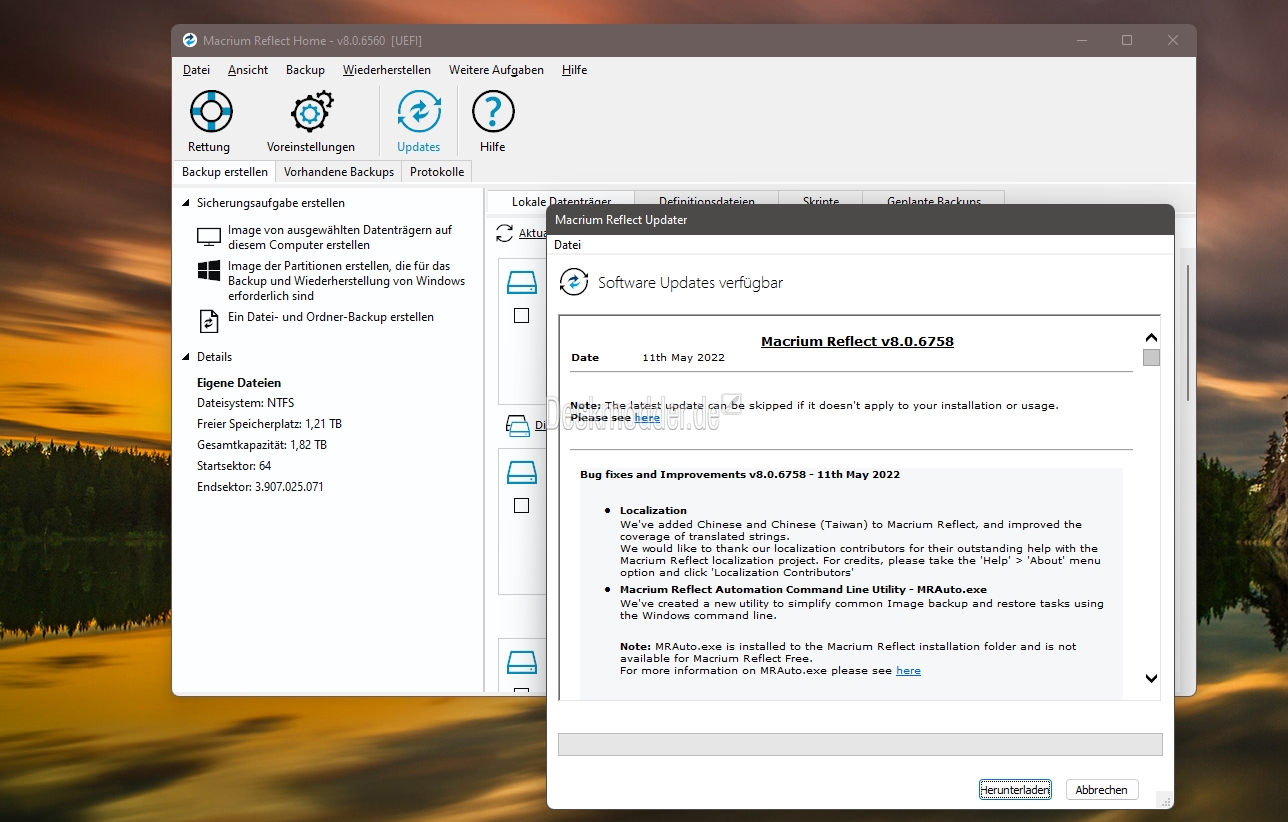Viewport: 1288px width, 822px height.
Task: Click the refresh icon beside Aktualisieren
Action: click(505, 233)
